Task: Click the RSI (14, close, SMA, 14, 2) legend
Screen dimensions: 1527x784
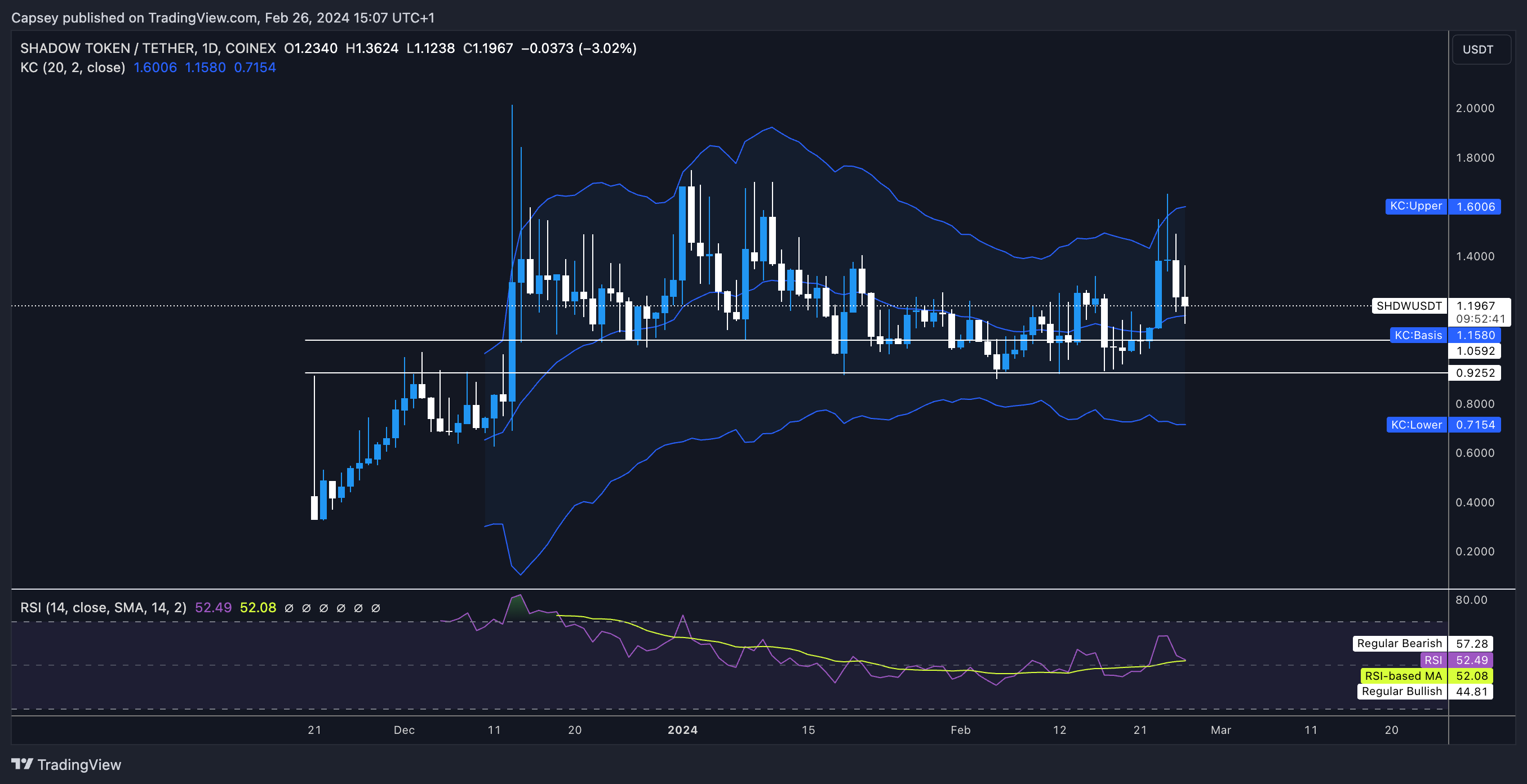Action: pyautogui.click(x=103, y=608)
